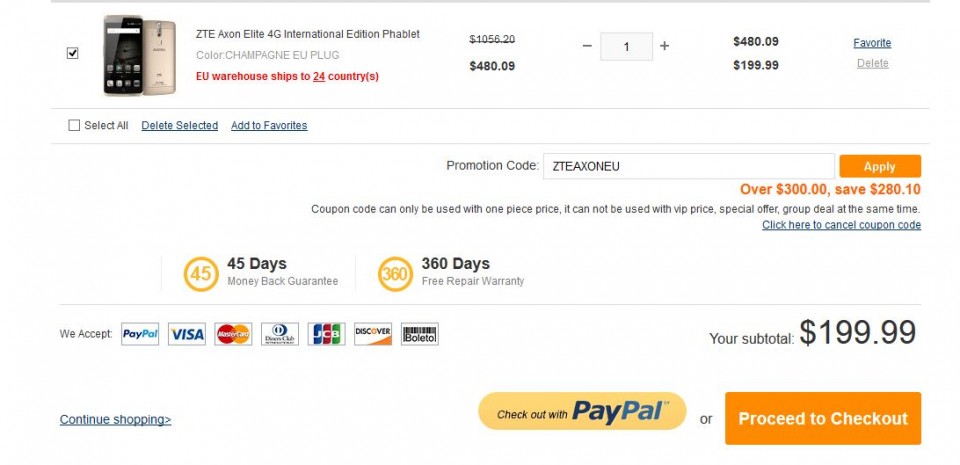Tick the Select All checkbox
The height and width of the screenshot is (465, 960).
coord(74,126)
